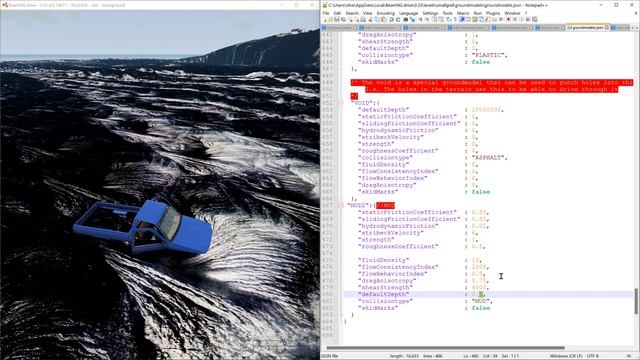
Task: Select the groundmodels.json tab
Action: click(x=587, y=28)
